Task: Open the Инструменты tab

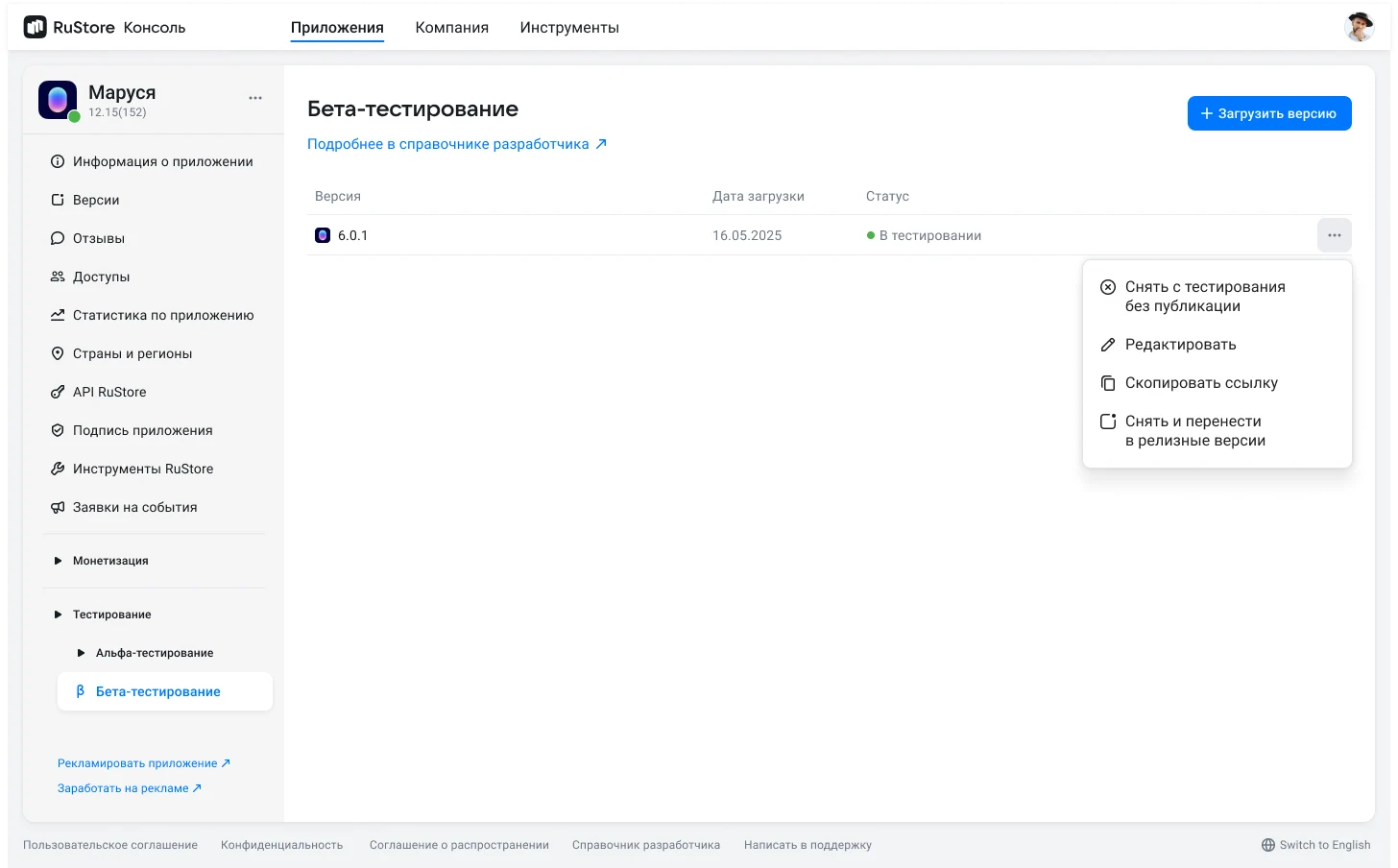Action: point(569,28)
